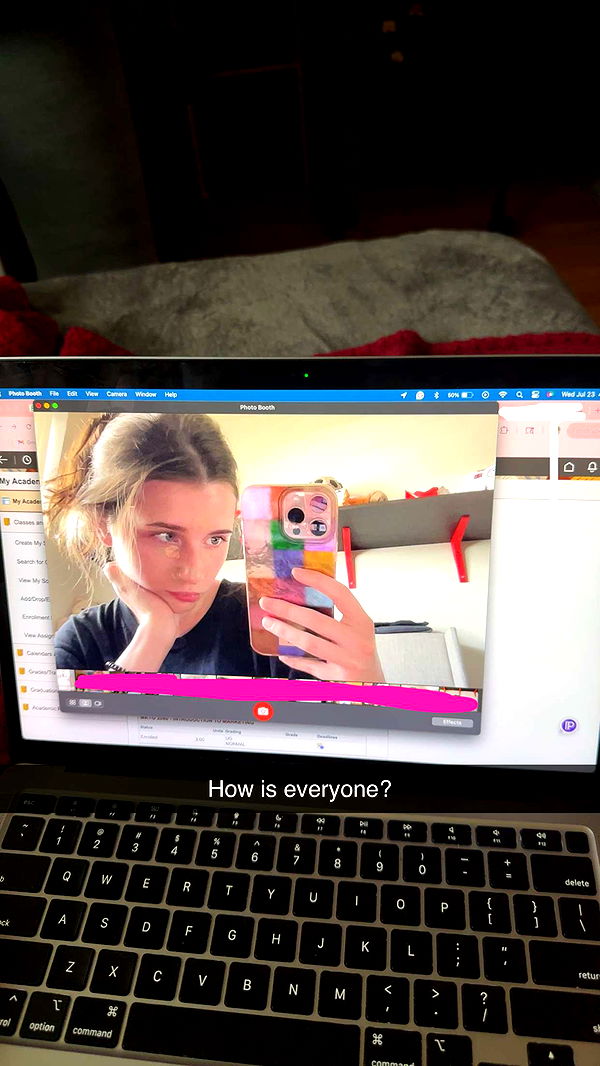Select the four-up photo grid mode
The image size is (600, 1066).
tap(72, 703)
